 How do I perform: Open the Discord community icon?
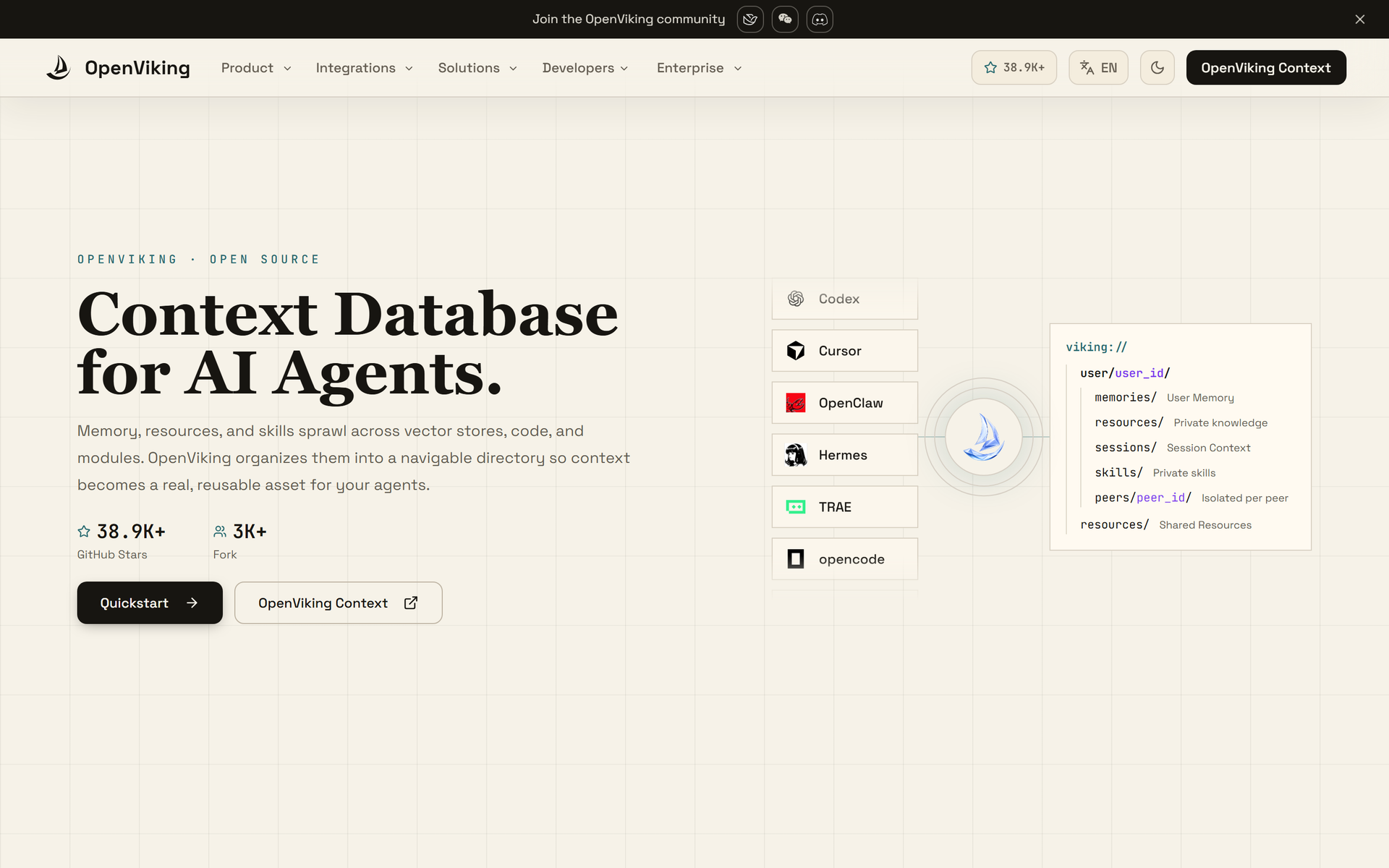tap(820, 20)
